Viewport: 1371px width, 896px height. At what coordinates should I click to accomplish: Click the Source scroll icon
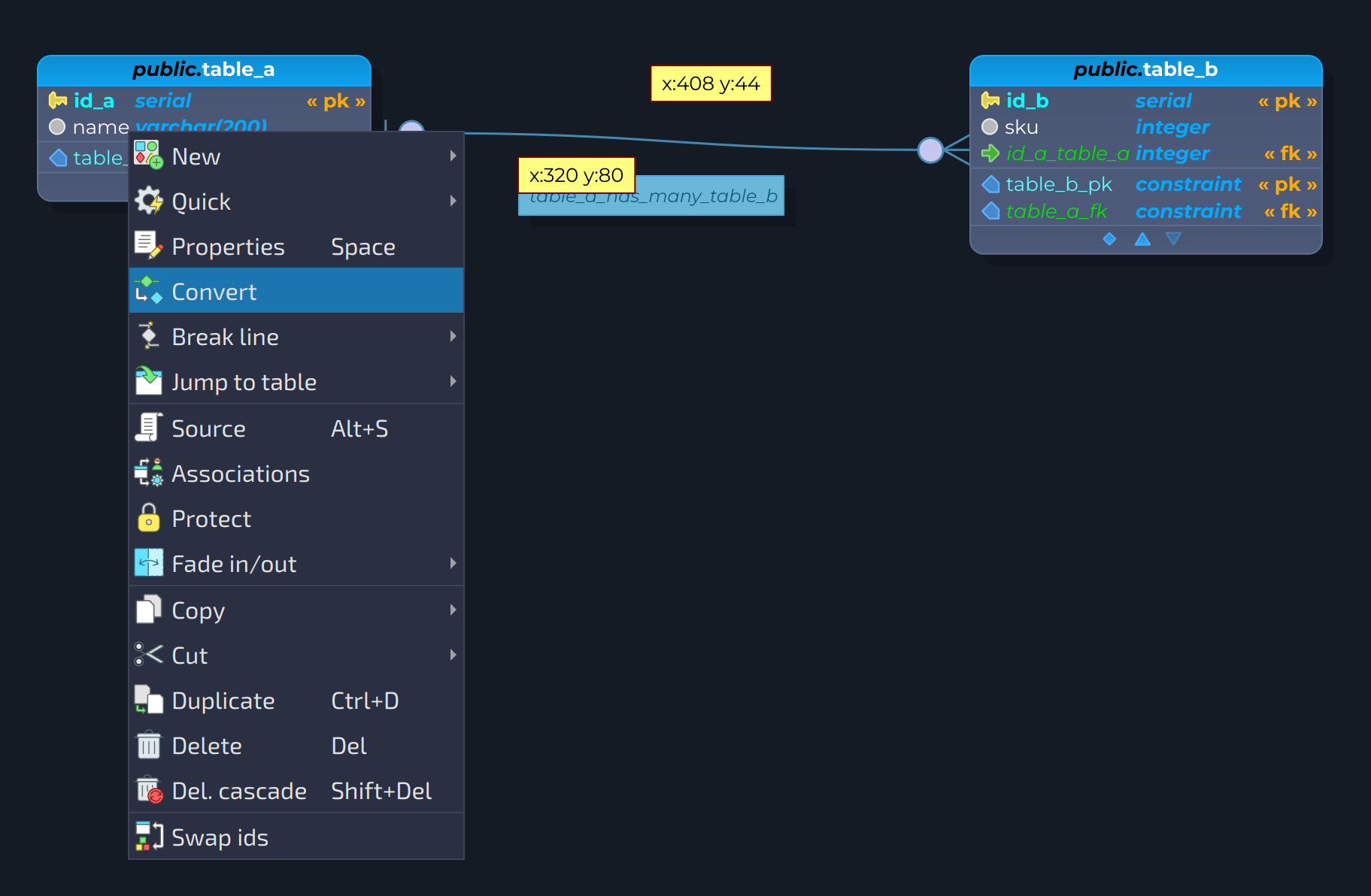coord(148,428)
